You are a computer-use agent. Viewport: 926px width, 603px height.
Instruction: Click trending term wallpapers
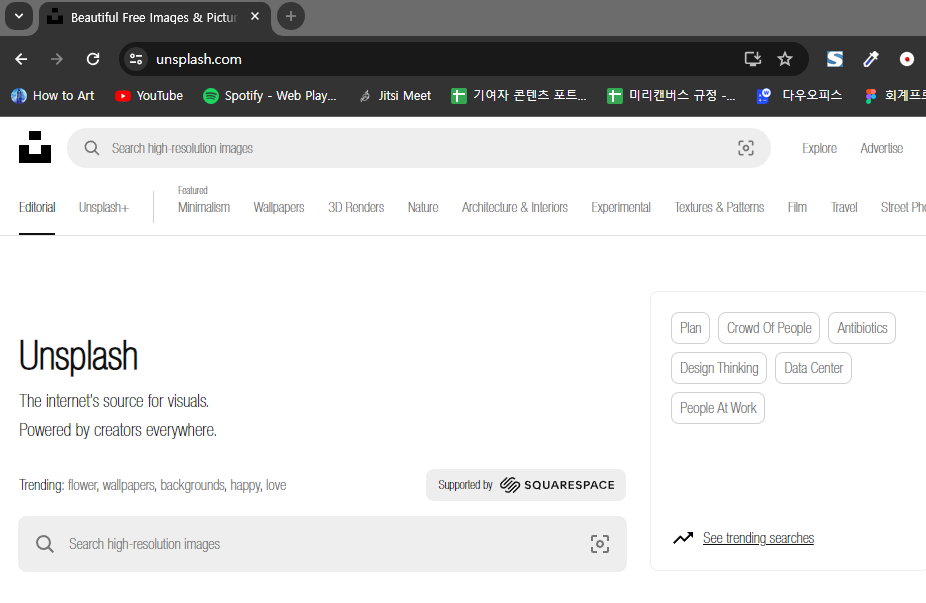129,485
